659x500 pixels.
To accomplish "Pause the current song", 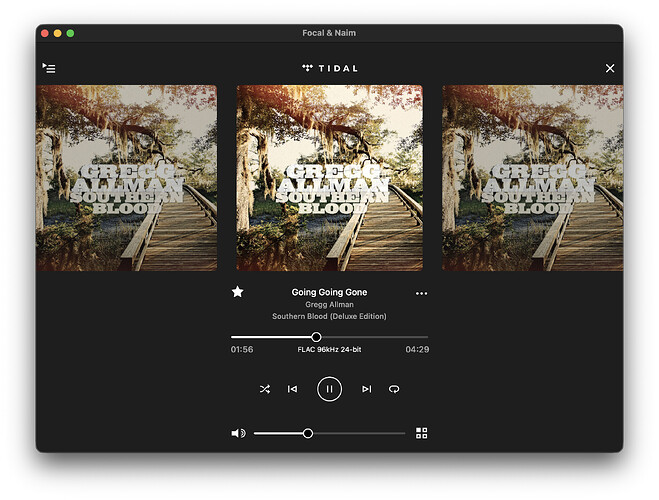I will coord(329,389).
